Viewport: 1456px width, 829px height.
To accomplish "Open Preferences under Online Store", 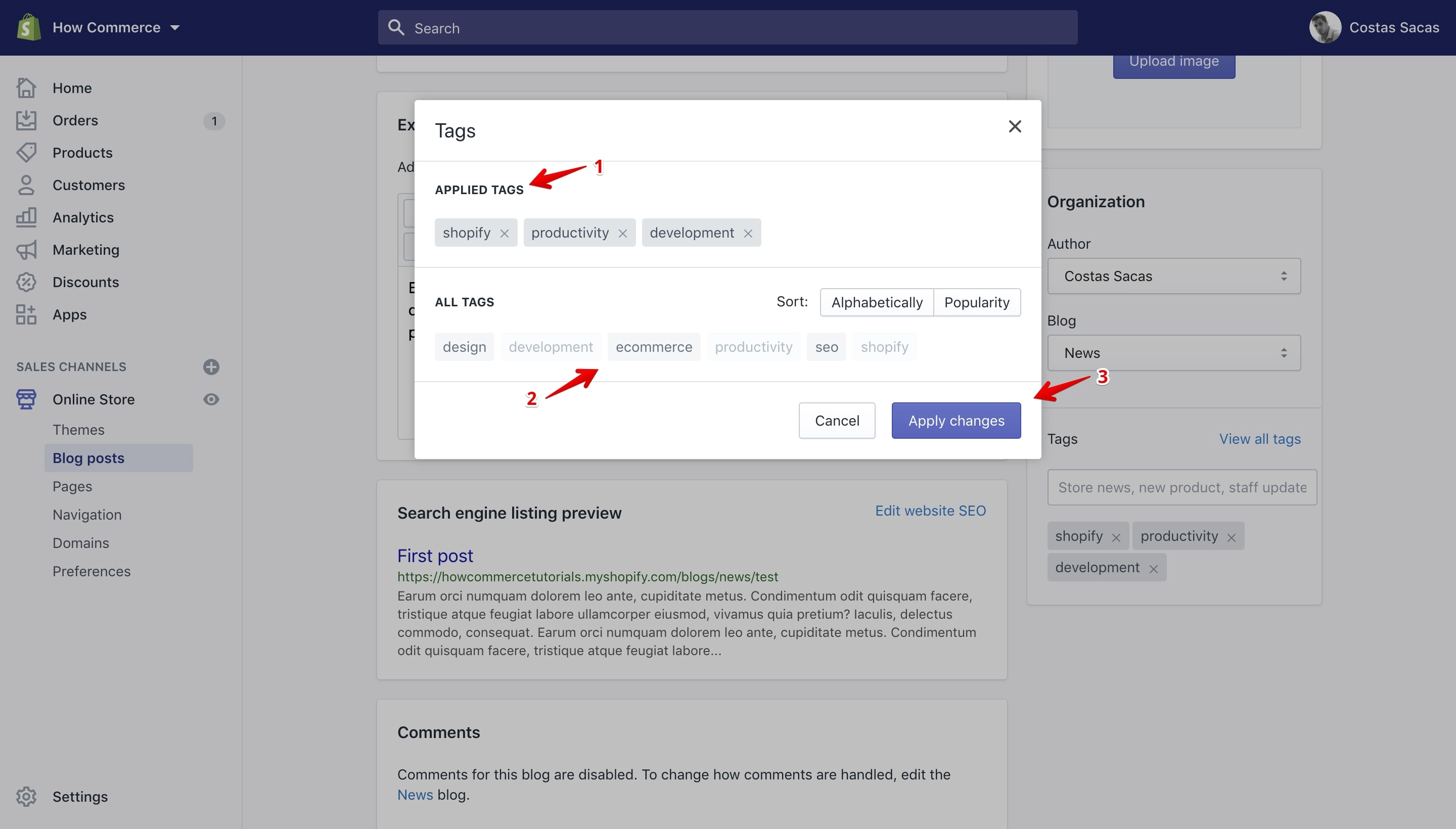I will coord(92,571).
